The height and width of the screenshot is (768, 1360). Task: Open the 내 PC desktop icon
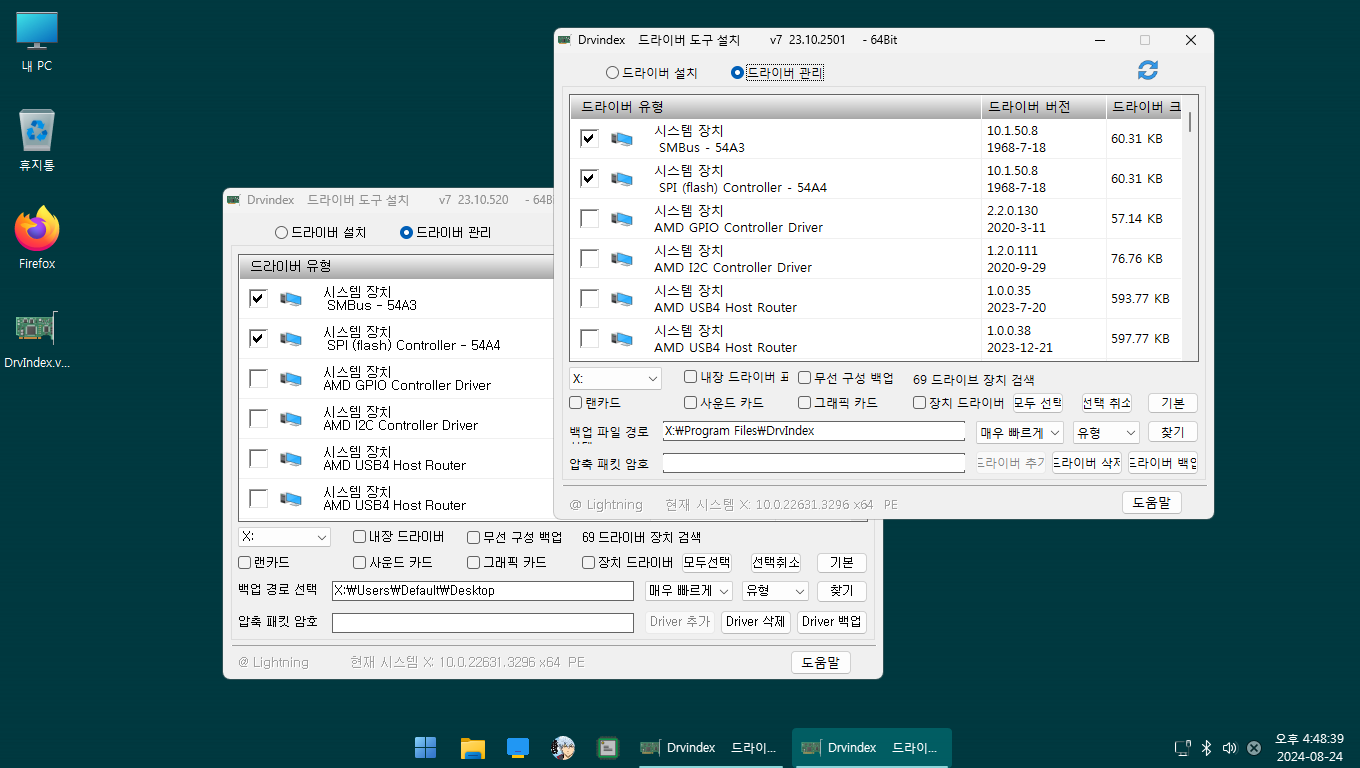pyautogui.click(x=37, y=42)
